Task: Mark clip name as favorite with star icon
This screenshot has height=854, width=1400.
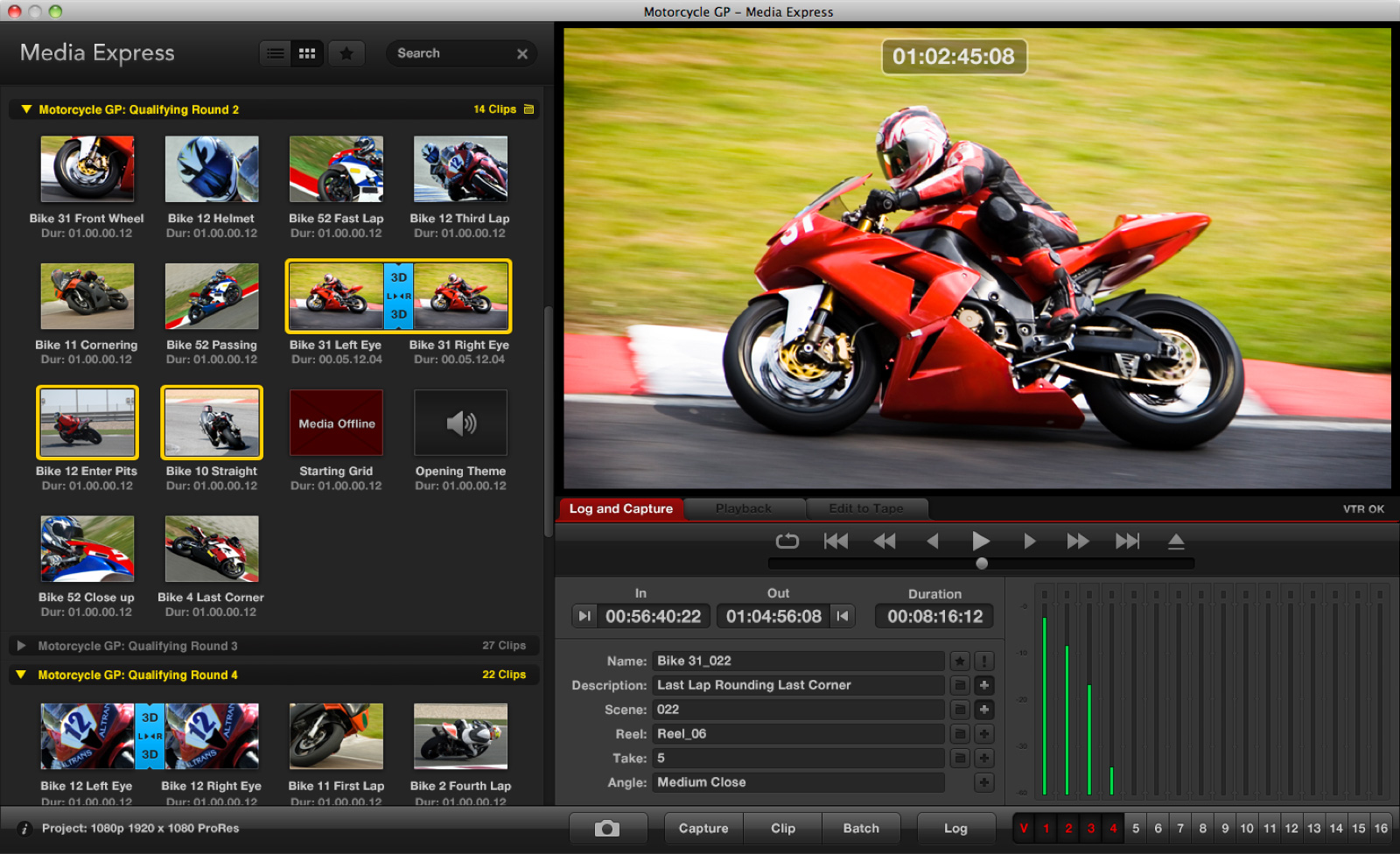Action: [x=960, y=661]
